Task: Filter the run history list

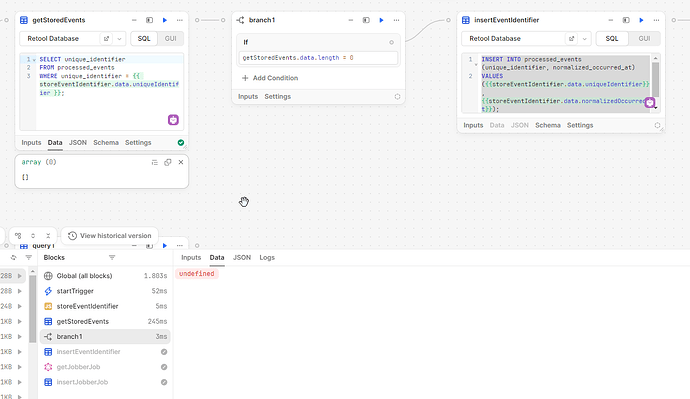Action: click(x=29, y=258)
